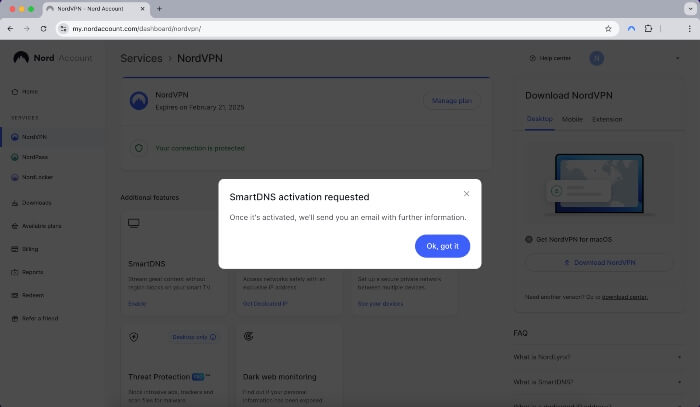Click the browser forward arrow
This screenshot has height=407, width=700.
[27, 29]
